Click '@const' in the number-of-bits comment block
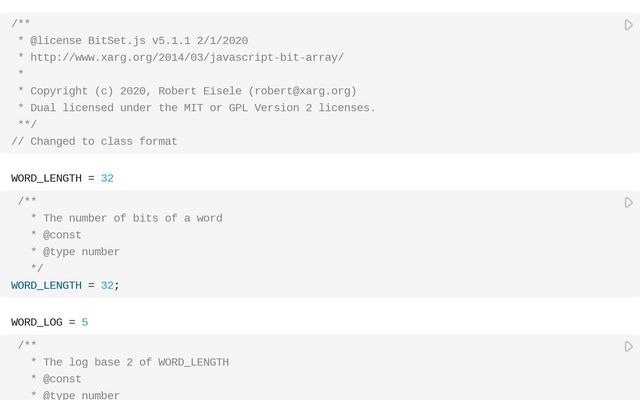This screenshot has width=640, height=400. pyautogui.click(x=62, y=235)
